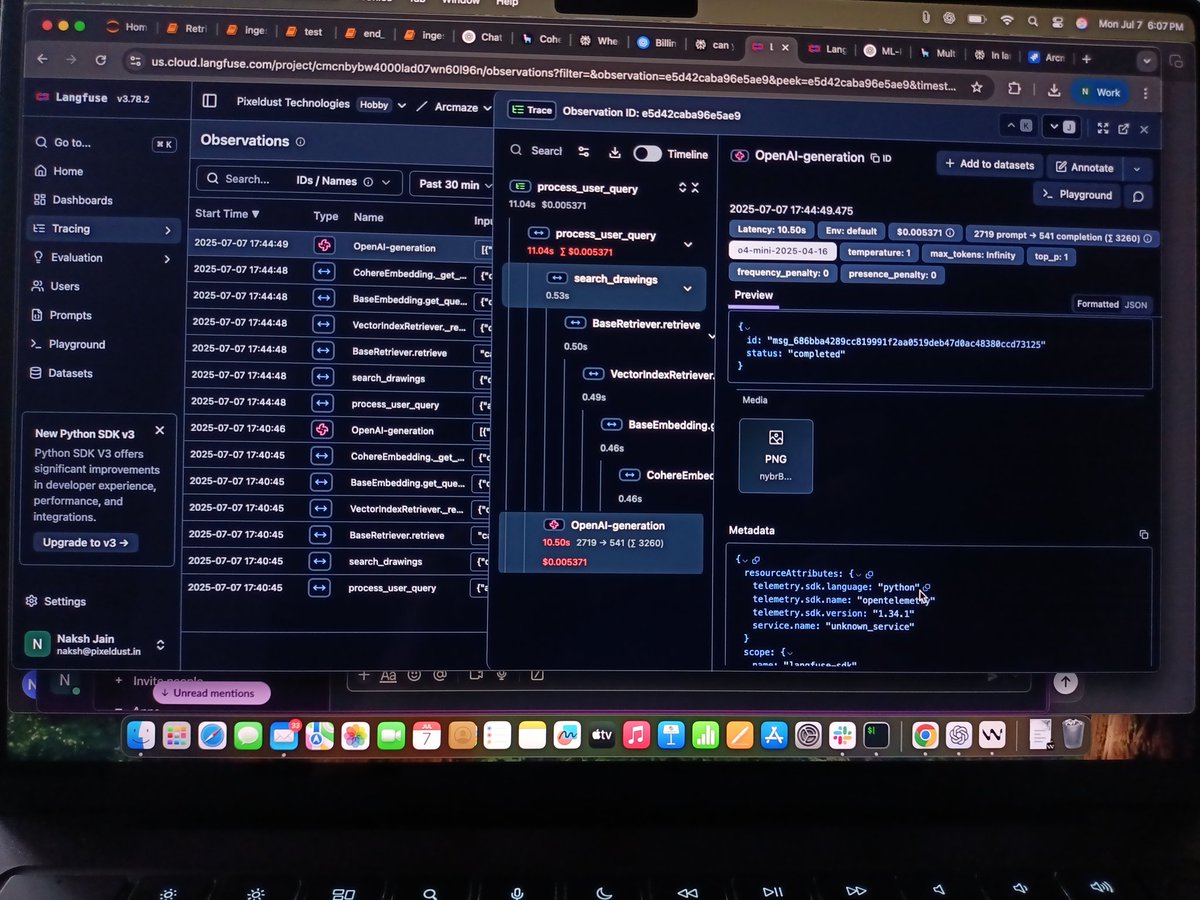
Task: Open OpenAI-generation row dated 17:40:46
Action: [x=340, y=430]
